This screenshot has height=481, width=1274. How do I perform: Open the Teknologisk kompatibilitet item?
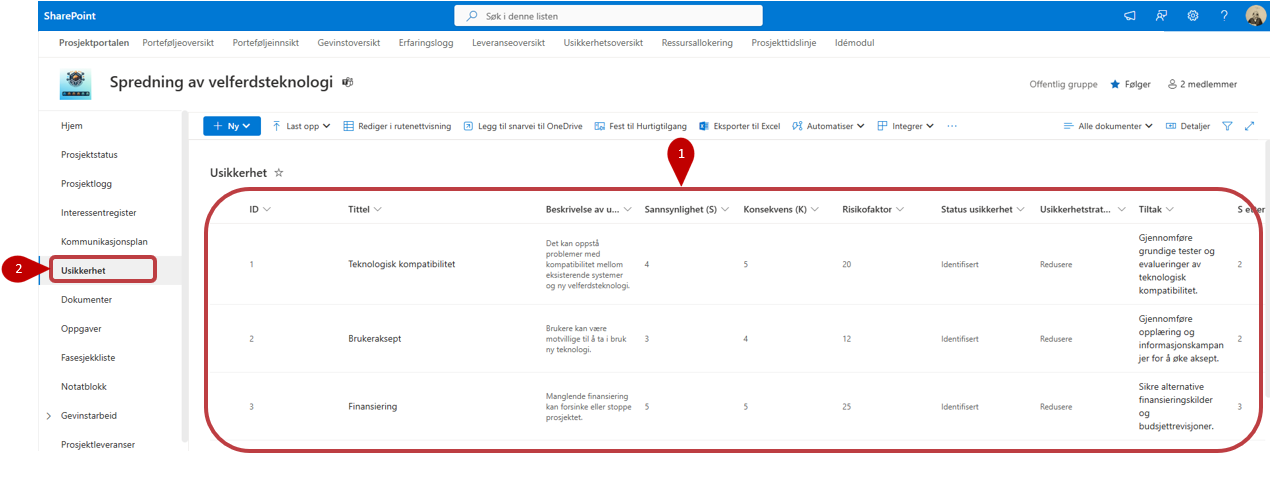[x=401, y=264]
